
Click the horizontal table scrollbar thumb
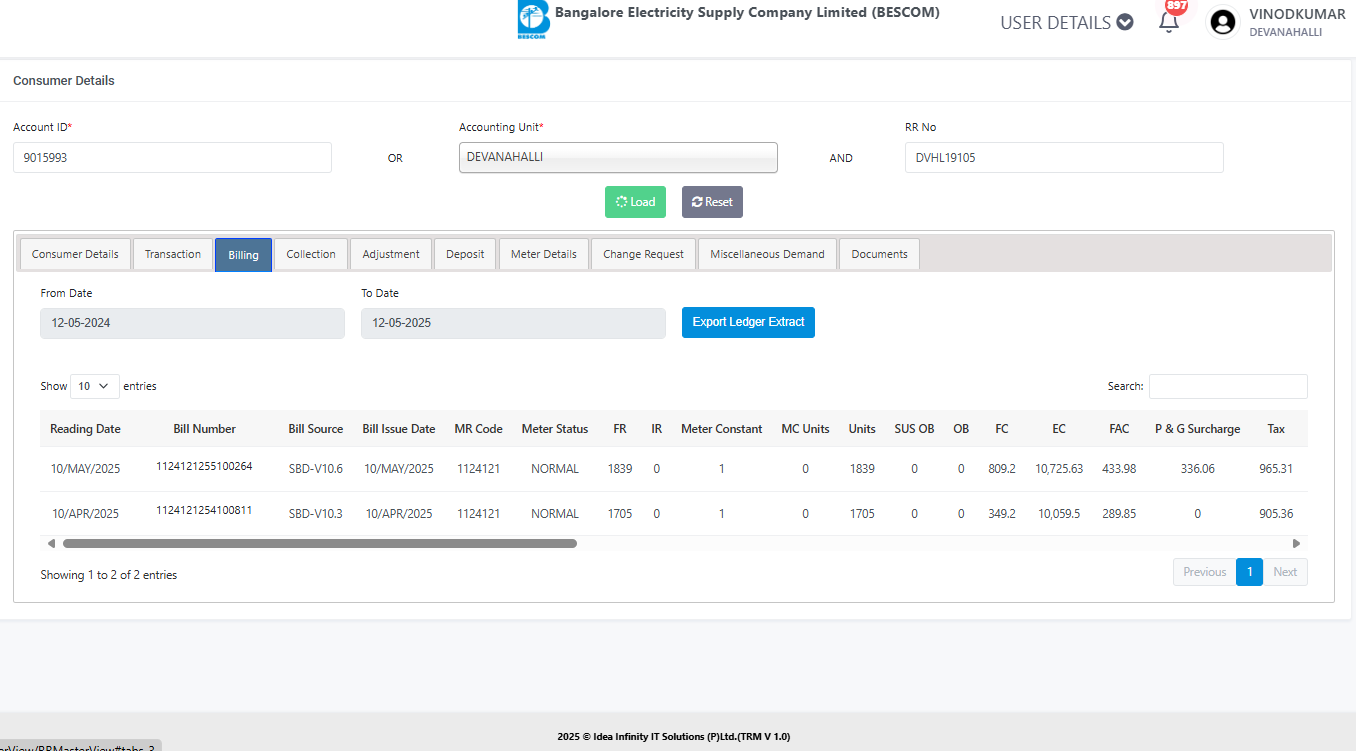320,544
